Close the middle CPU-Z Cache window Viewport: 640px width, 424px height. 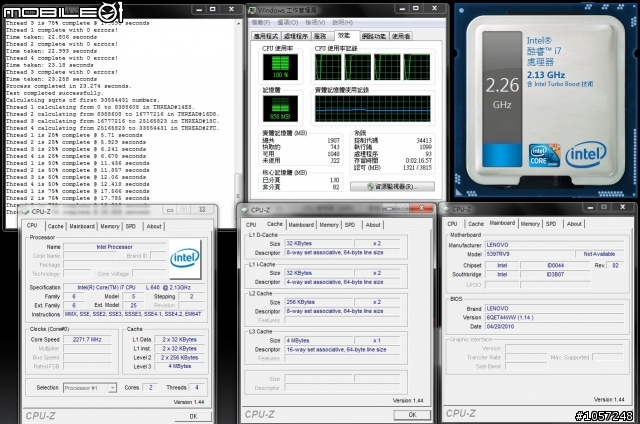point(421,208)
